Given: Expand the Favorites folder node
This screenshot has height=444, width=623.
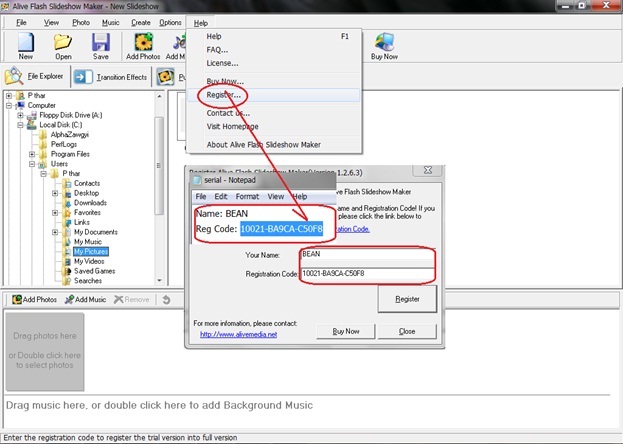Looking at the screenshot, I should point(55,213).
